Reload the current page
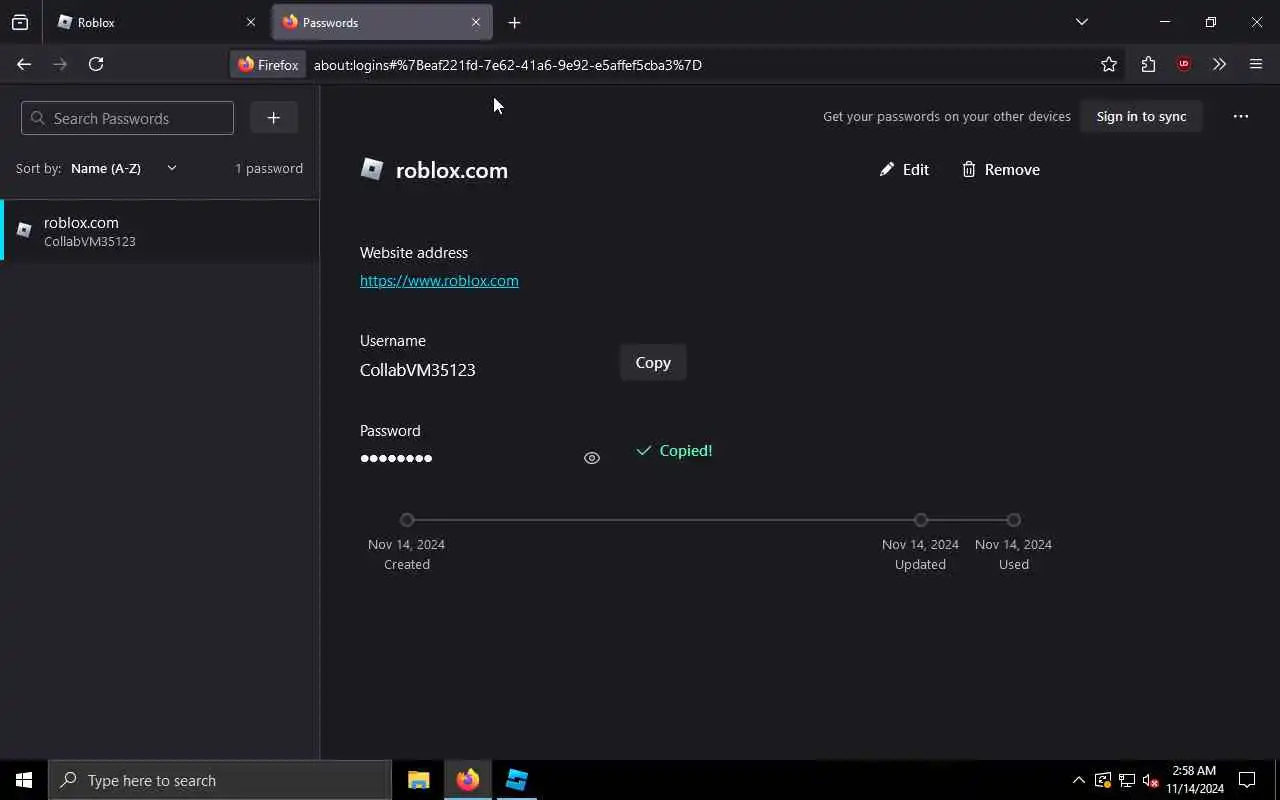This screenshot has width=1280, height=800. click(x=96, y=64)
